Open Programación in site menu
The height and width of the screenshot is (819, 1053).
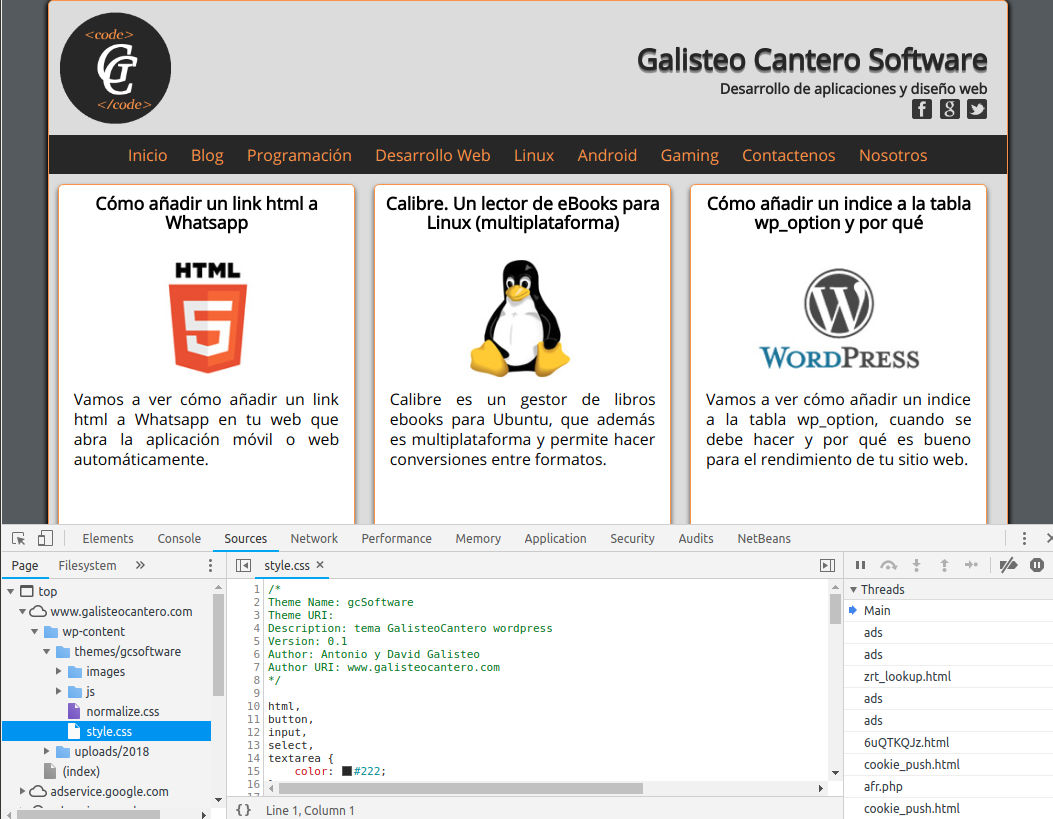[x=299, y=155]
